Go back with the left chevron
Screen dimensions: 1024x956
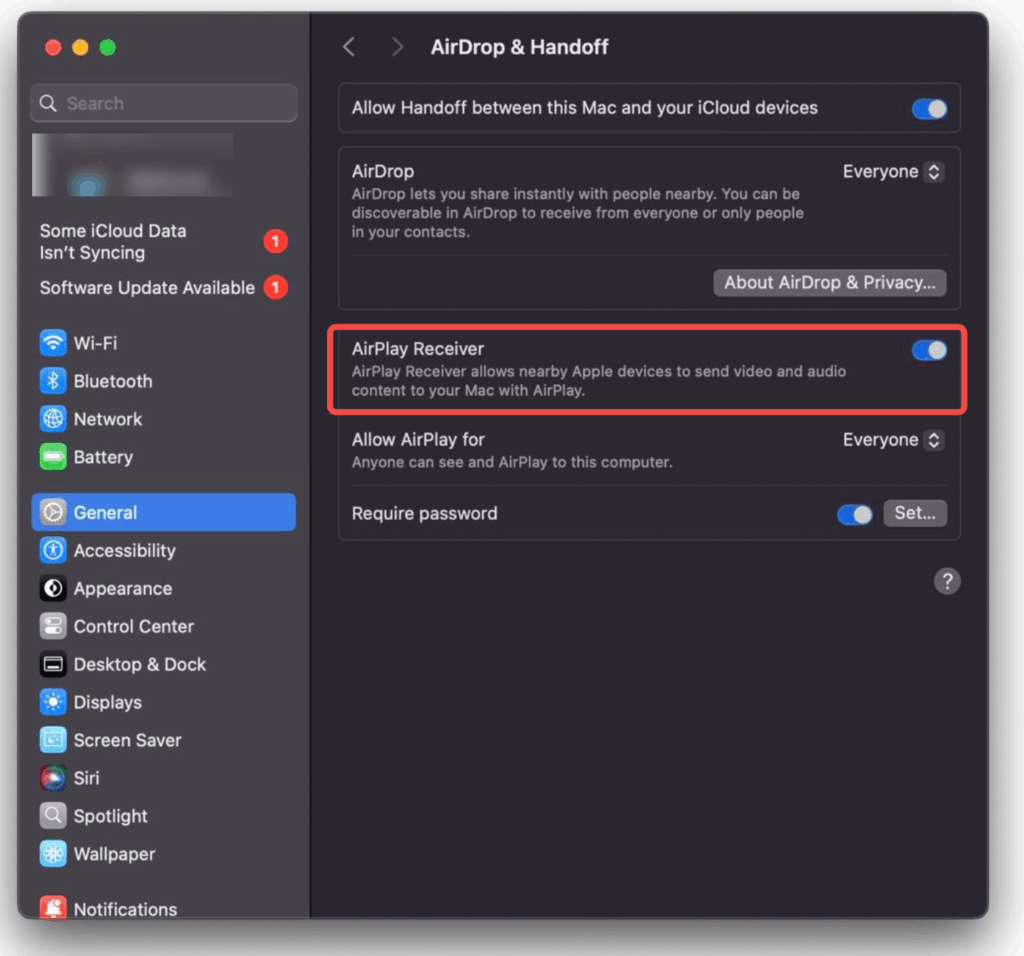pyautogui.click(x=349, y=47)
